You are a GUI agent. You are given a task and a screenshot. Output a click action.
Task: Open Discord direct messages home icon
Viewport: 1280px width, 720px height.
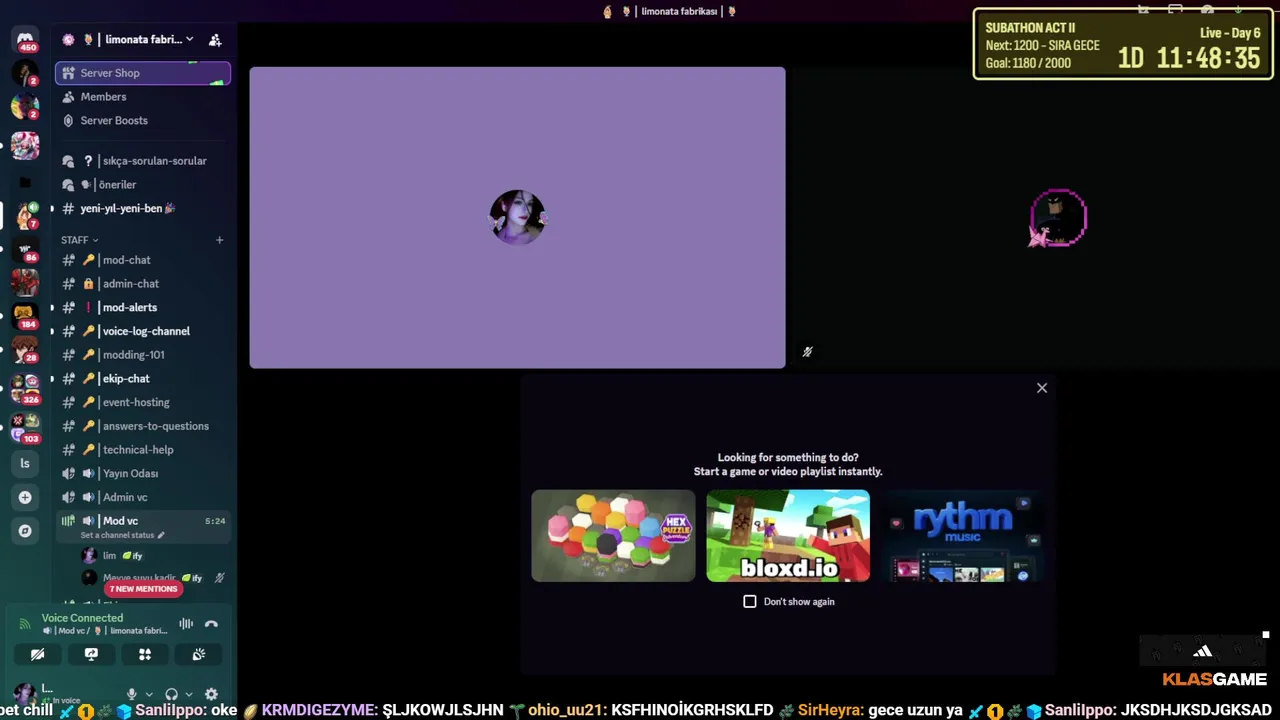coord(25,39)
